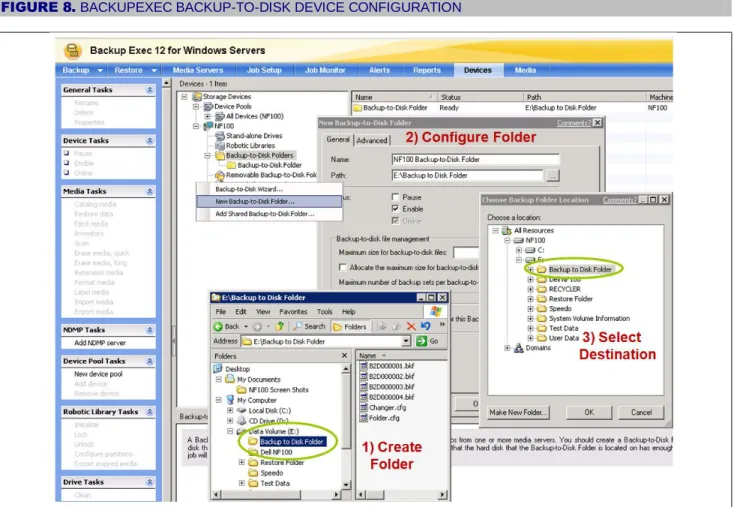This screenshot has width=734, height=507.
Task: Collapse the General Tasks panel
Action: [150, 90]
